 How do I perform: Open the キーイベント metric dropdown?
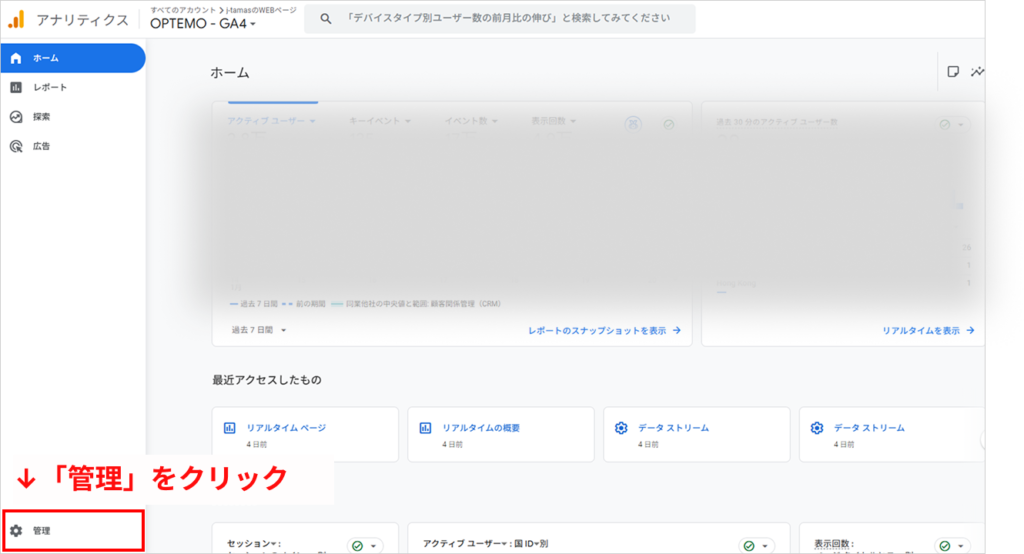(380, 121)
